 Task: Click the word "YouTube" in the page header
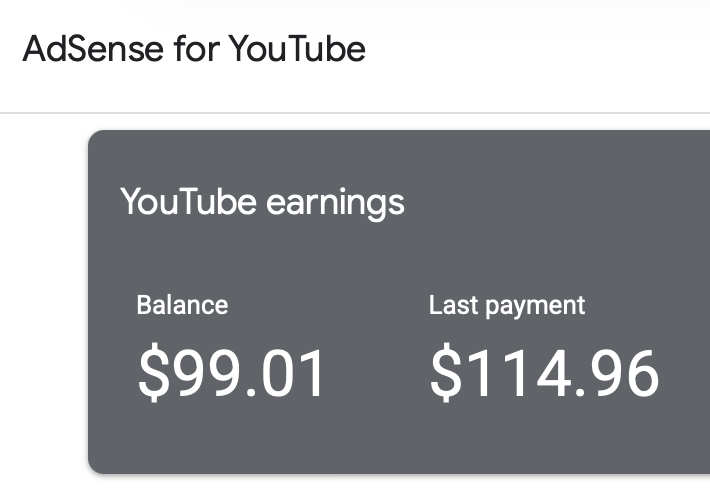(297, 49)
